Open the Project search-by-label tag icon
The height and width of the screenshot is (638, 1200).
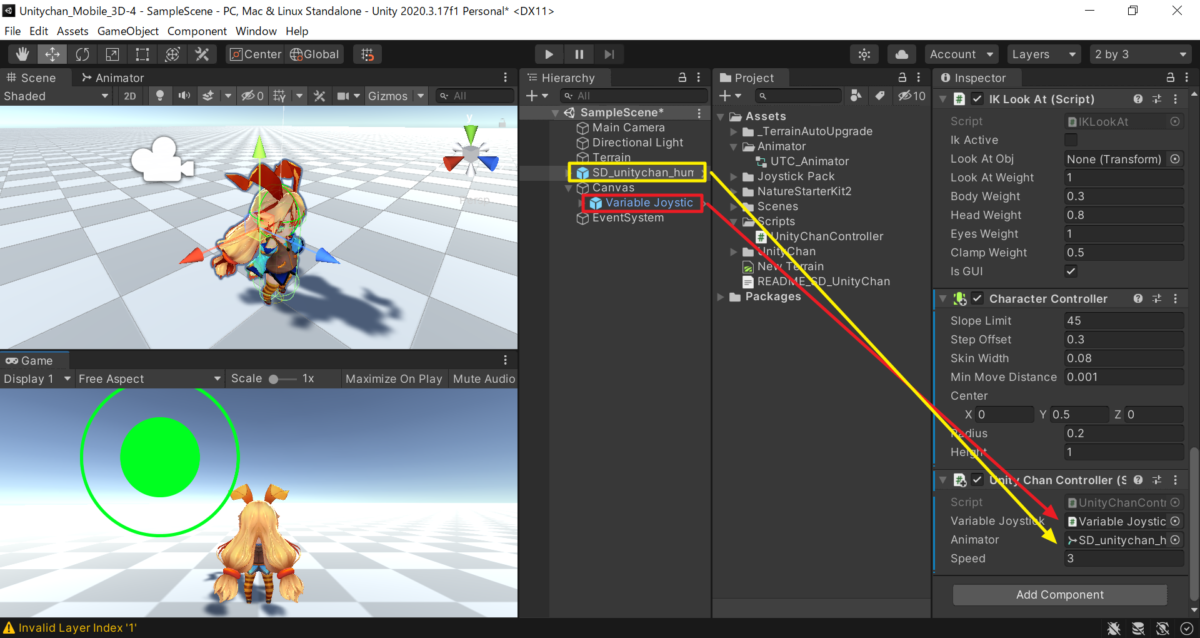[x=880, y=96]
